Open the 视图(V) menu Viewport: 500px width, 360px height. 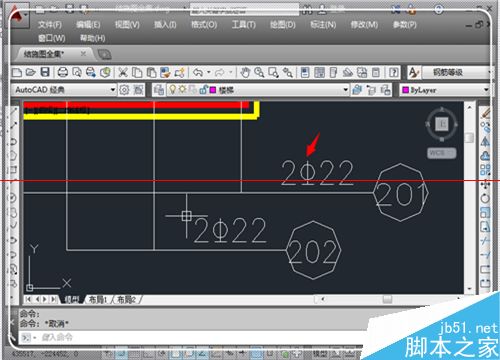coord(127,25)
